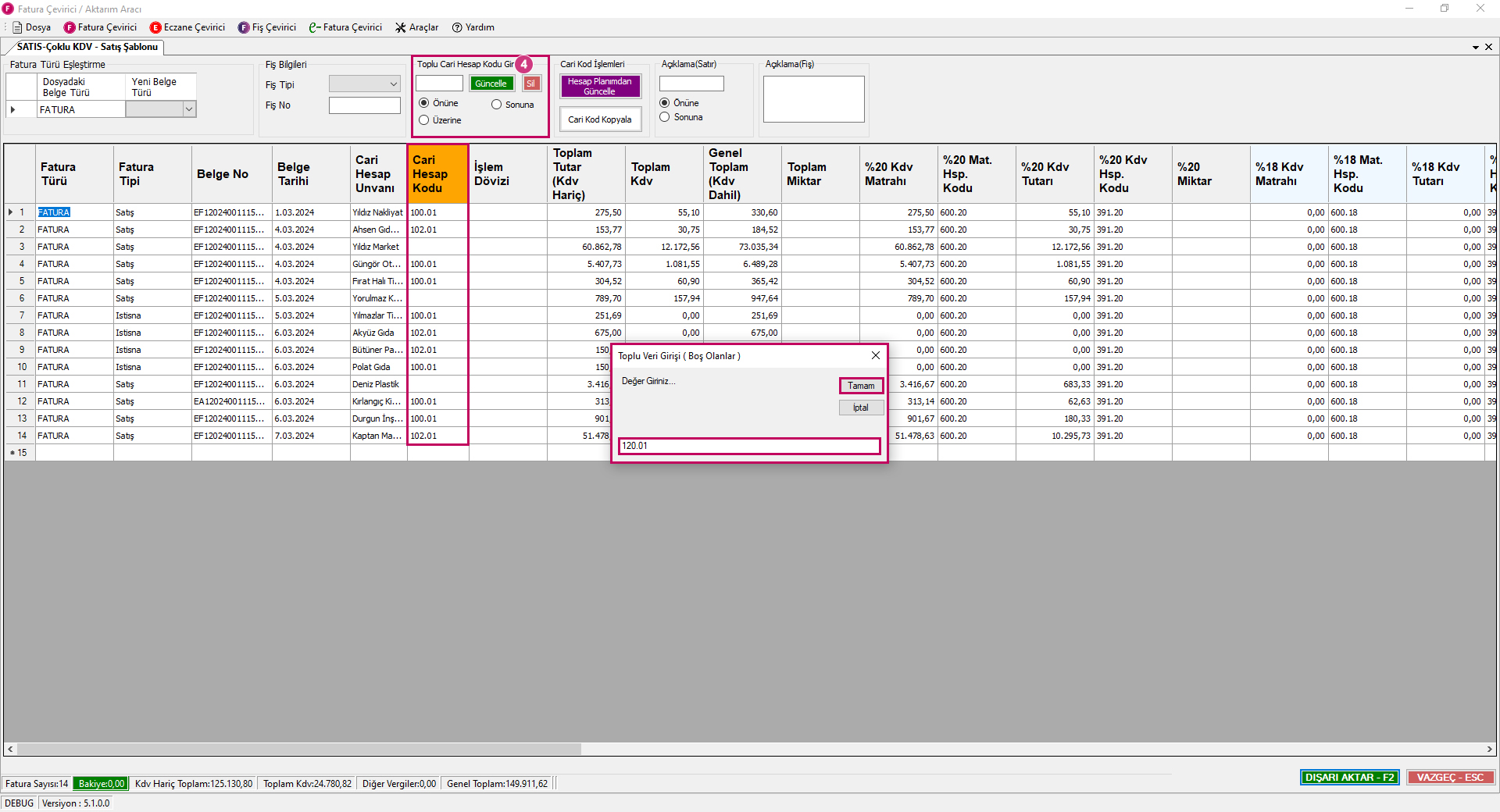Close the Toplu Veri Girişi dialog
Viewport: 1500px width, 812px height.
tap(876, 355)
